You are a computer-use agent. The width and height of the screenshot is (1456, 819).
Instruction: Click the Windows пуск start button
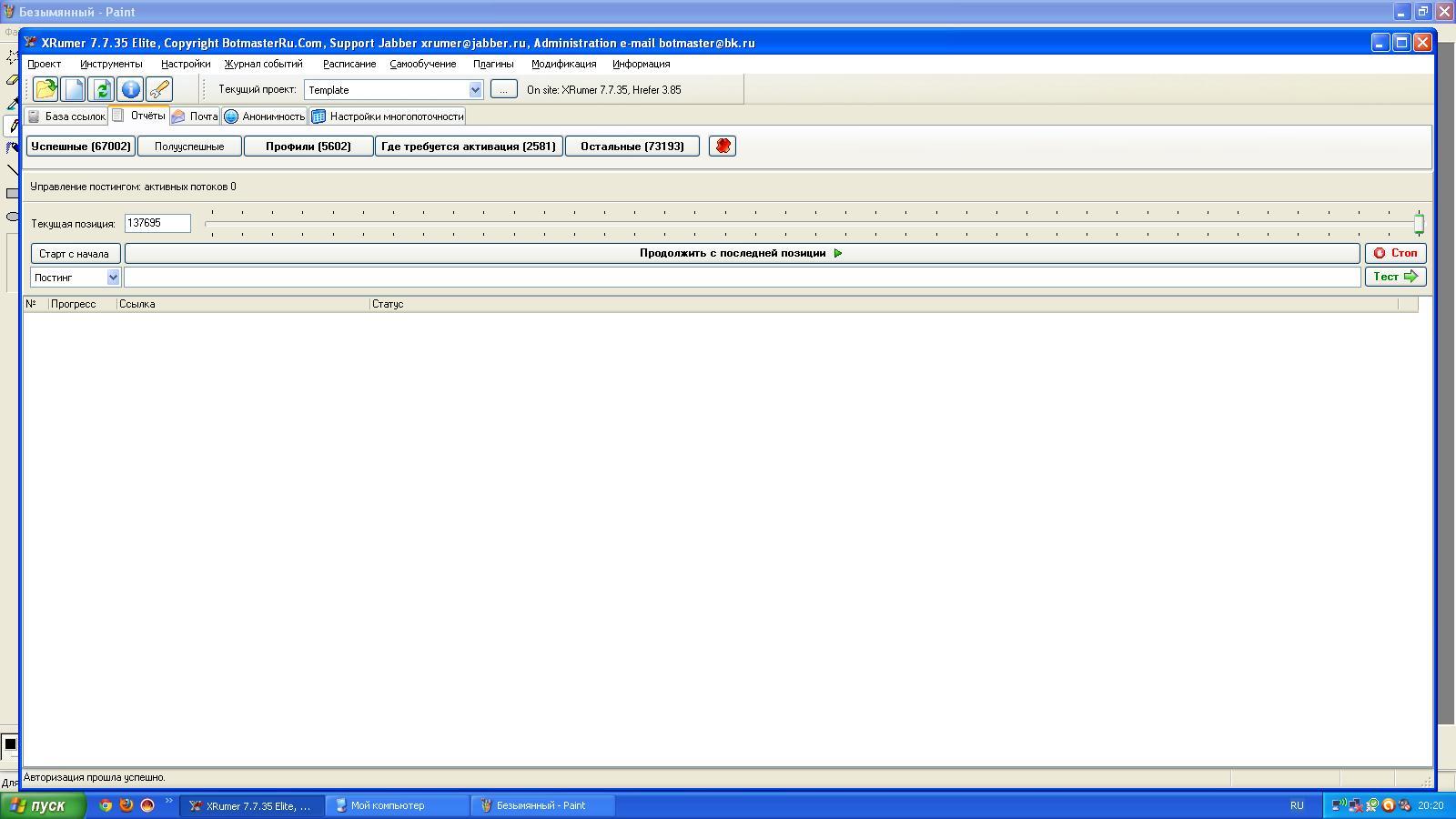point(43,805)
